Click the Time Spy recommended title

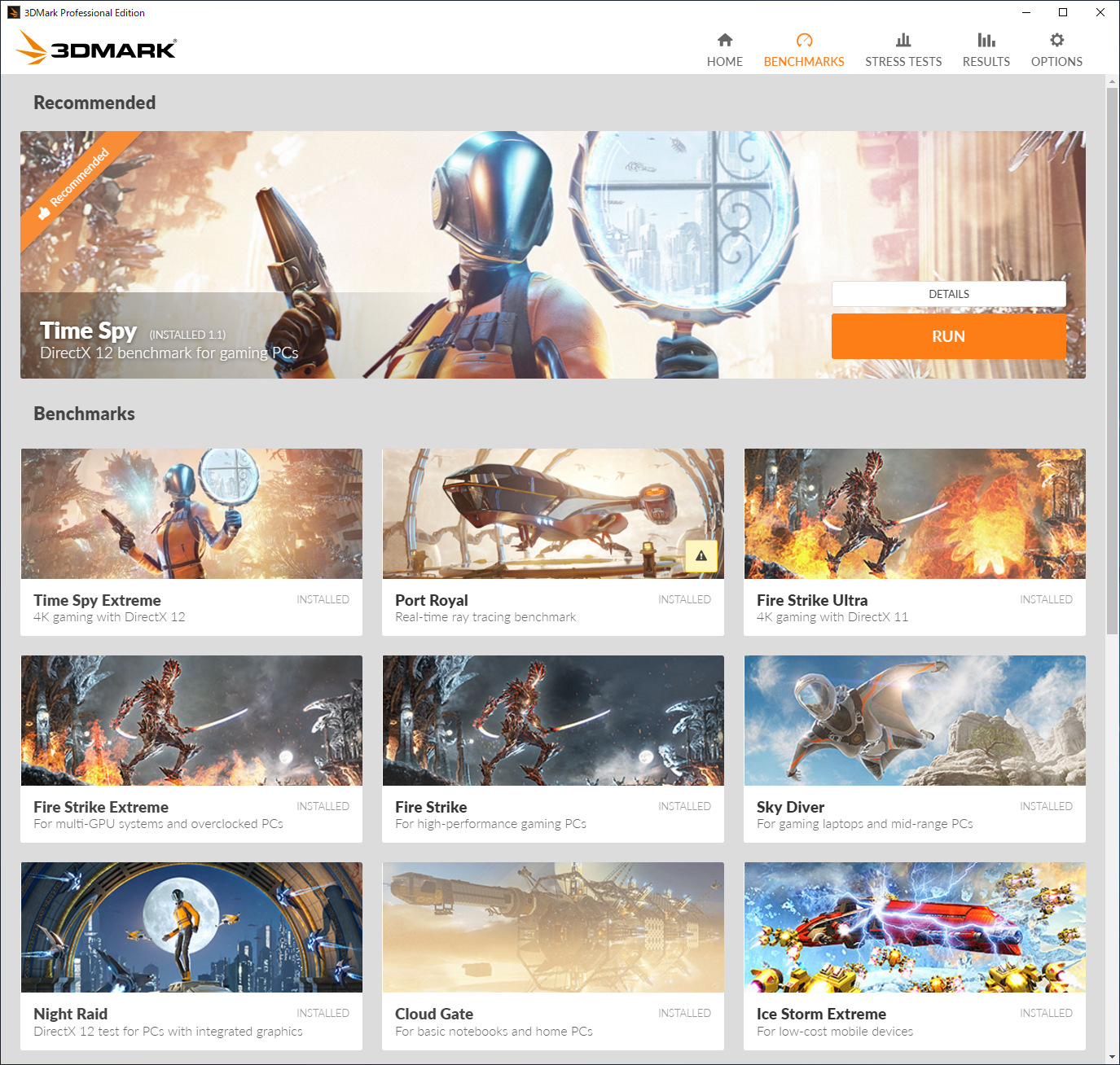[x=89, y=331]
